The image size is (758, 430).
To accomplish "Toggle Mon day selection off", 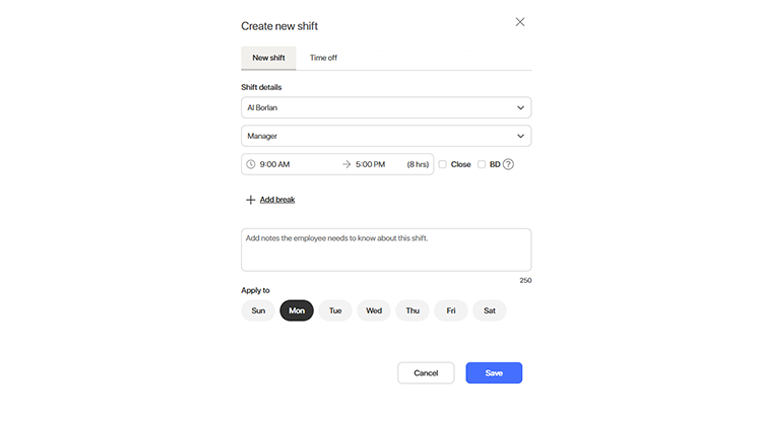I will pyautogui.click(x=296, y=311).
